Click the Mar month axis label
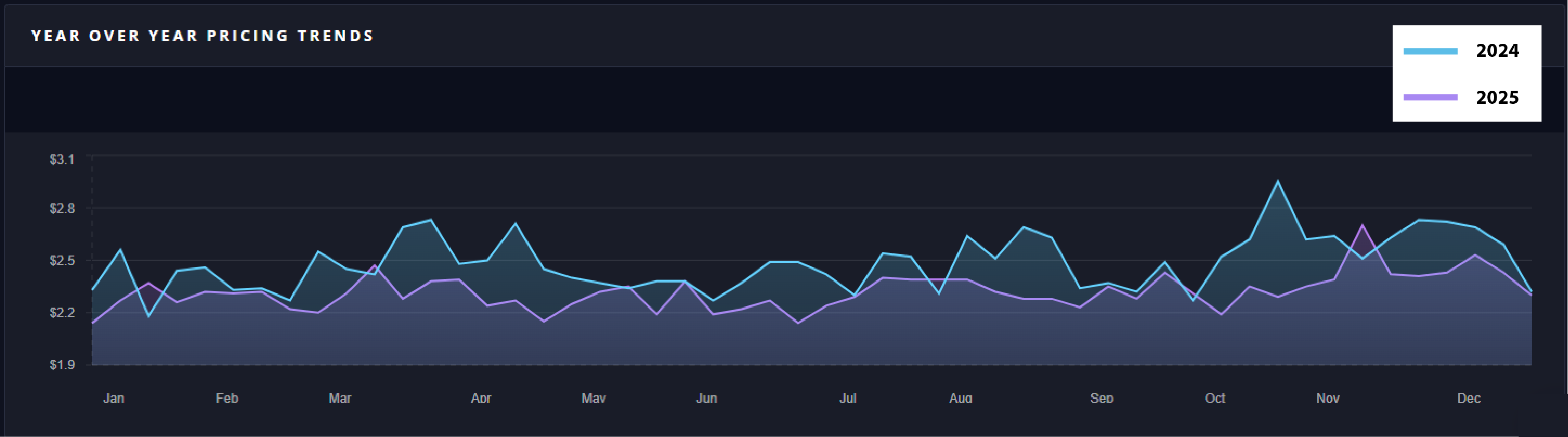This screenshot has width=1568, height=437. pyautogui.click(x=340, y=398)
